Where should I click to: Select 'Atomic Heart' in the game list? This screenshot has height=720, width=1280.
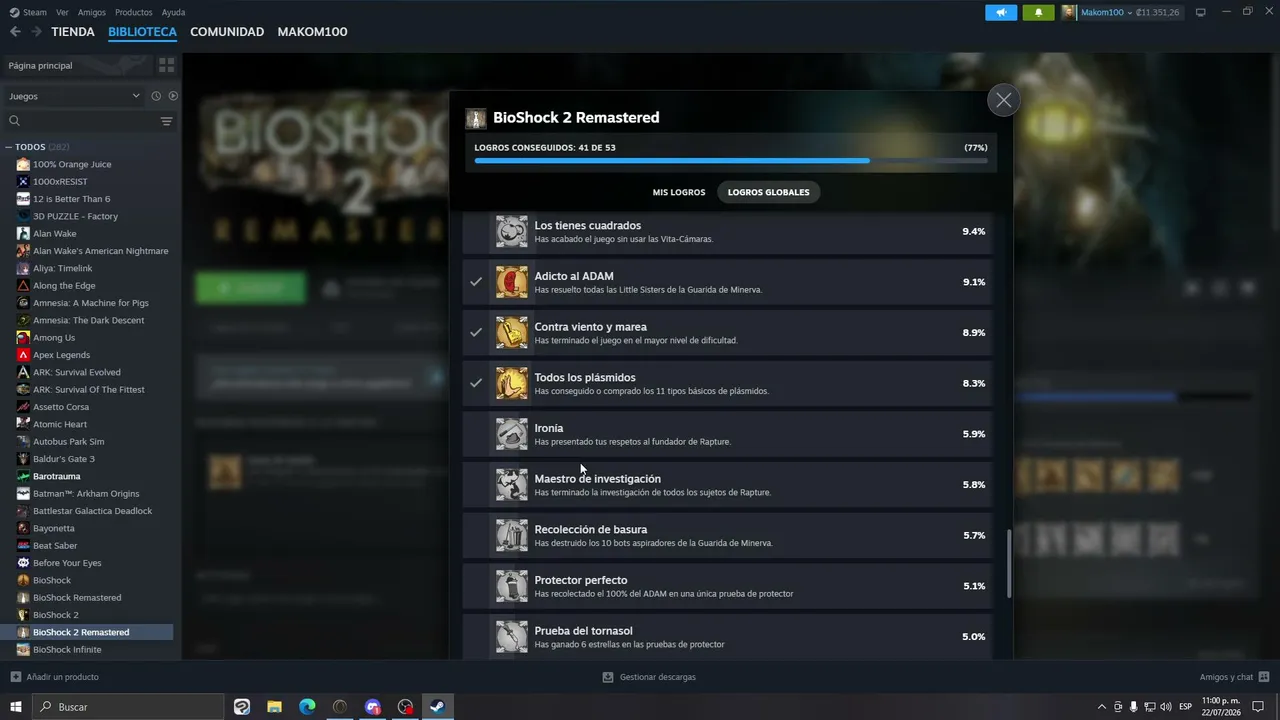61,424
